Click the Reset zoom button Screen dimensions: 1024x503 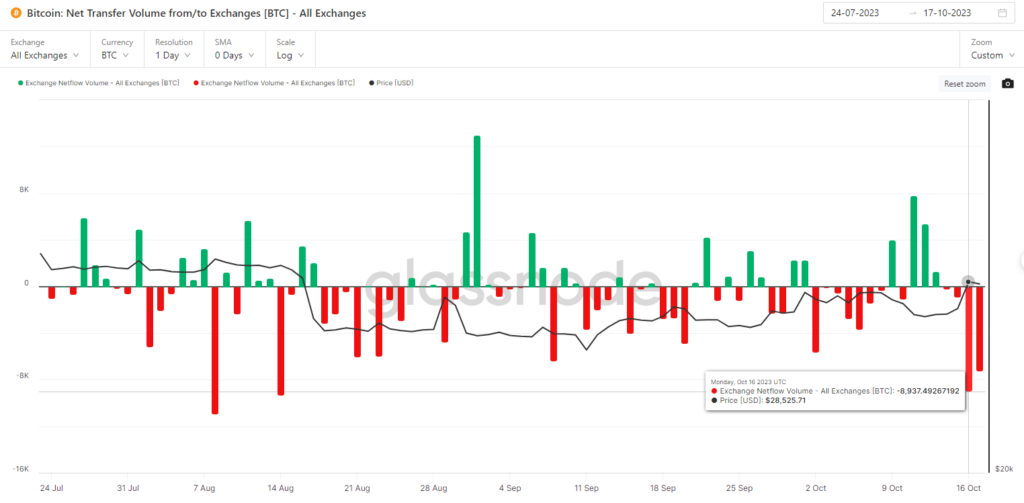point(965,84)
